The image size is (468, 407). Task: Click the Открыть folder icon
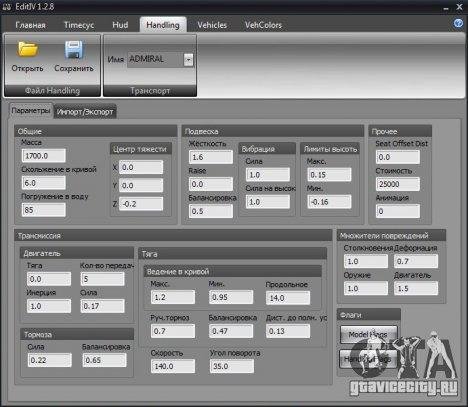(28, 49)
